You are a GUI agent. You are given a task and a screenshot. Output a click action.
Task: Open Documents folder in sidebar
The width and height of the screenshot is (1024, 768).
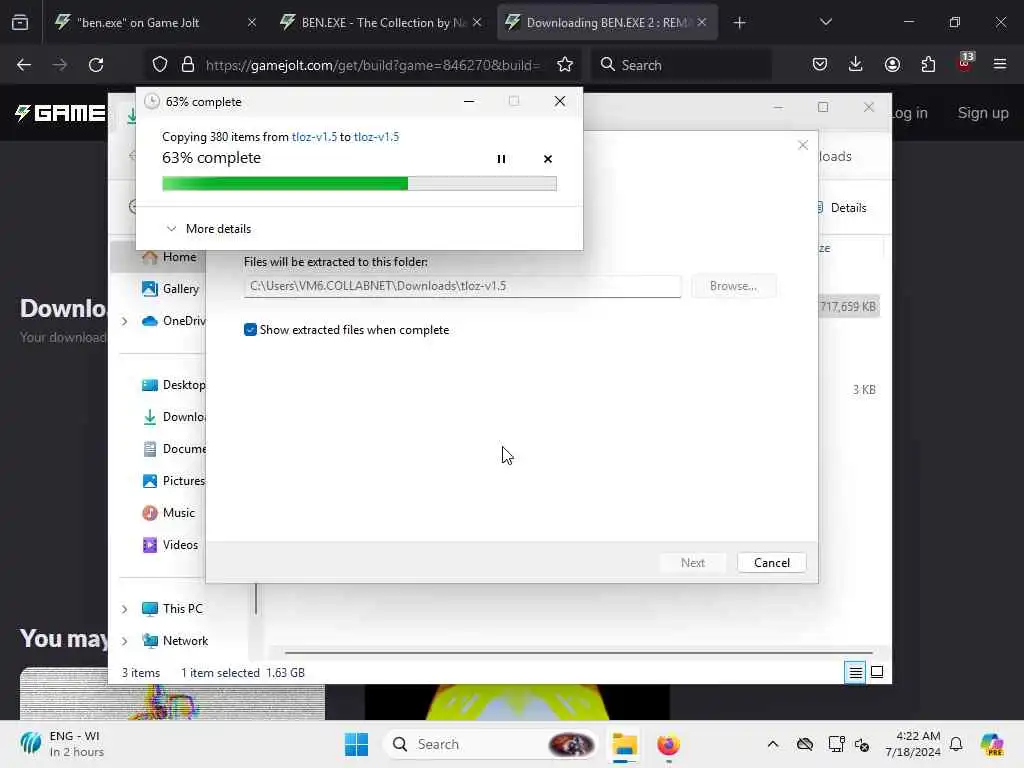click(173, 449)
